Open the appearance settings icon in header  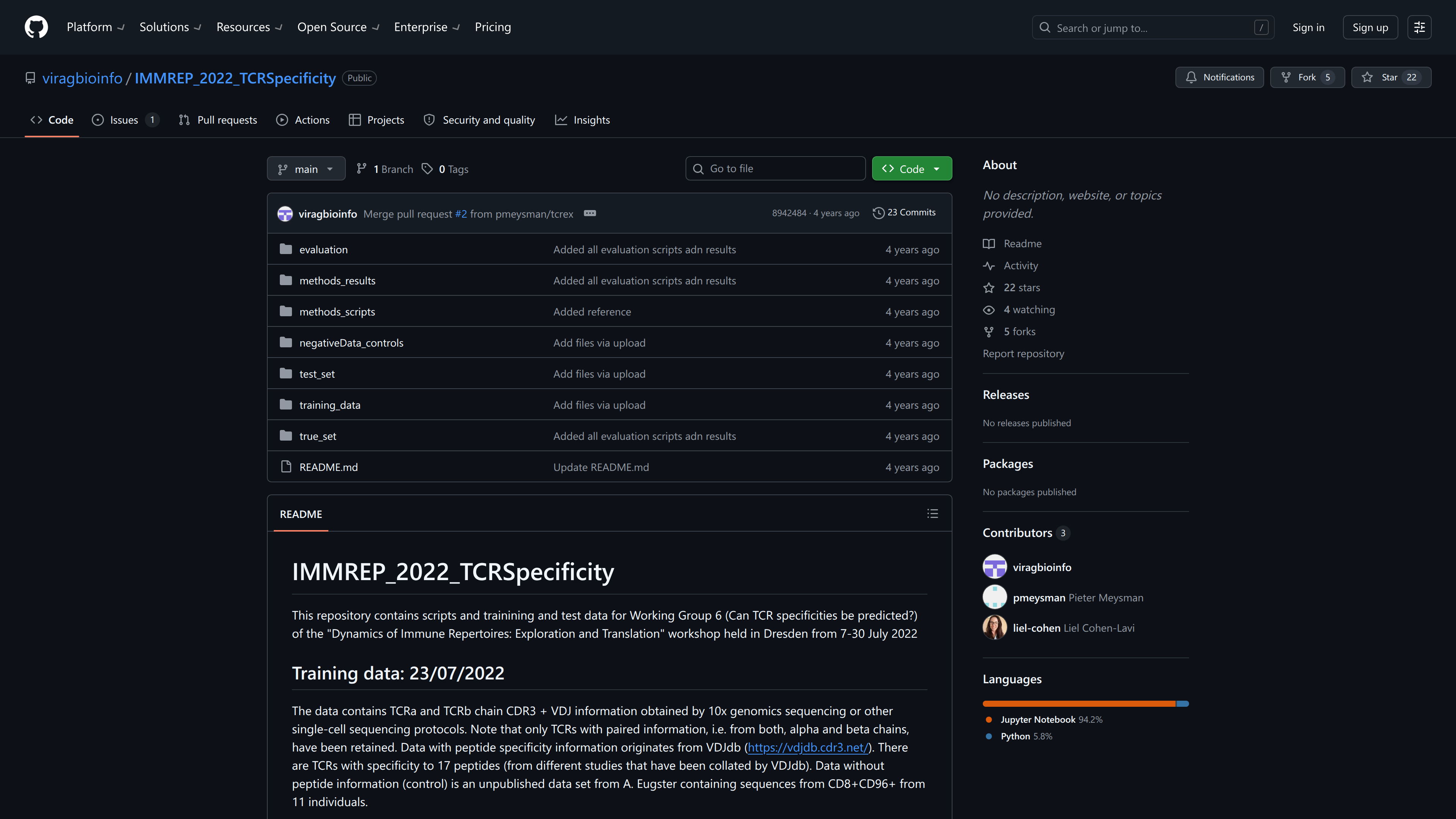coord(1419,27)
